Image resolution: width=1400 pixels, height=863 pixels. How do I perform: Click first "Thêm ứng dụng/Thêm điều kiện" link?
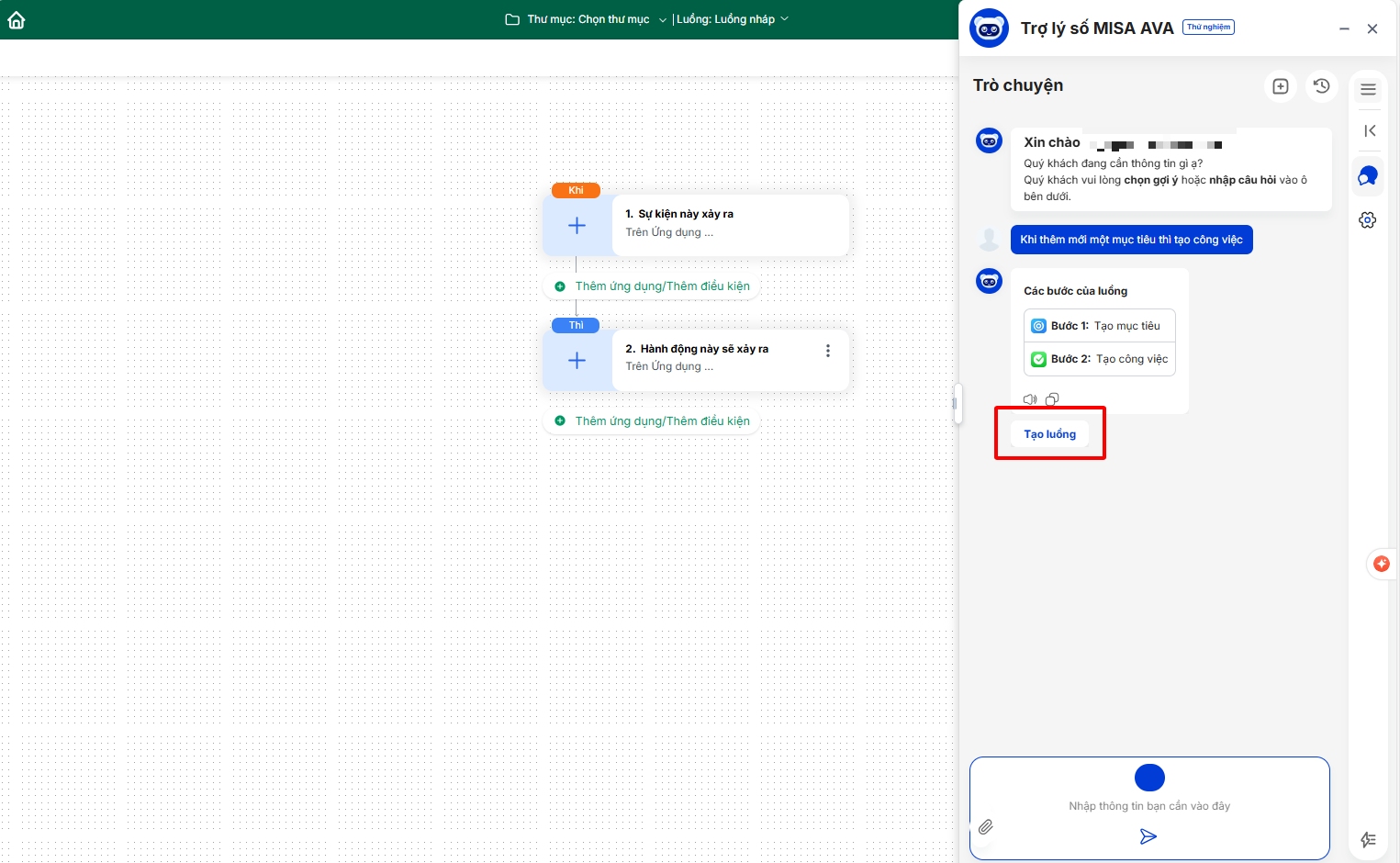[x=662, y=286]
